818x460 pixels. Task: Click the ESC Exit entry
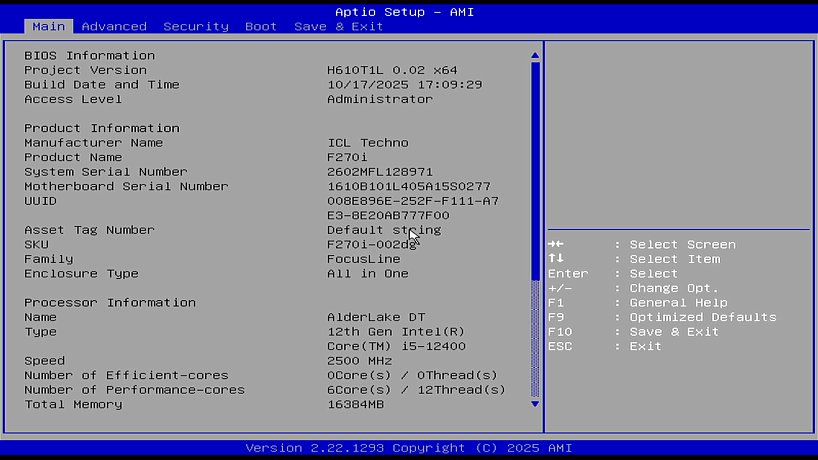(605, 346)
